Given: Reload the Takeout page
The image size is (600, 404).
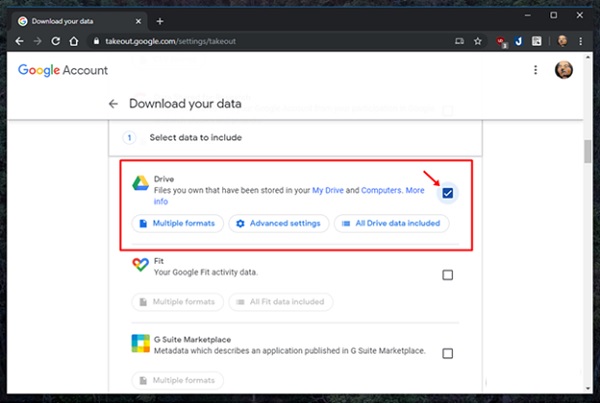Looking at the screenshot, I should (x=55, y=41).
